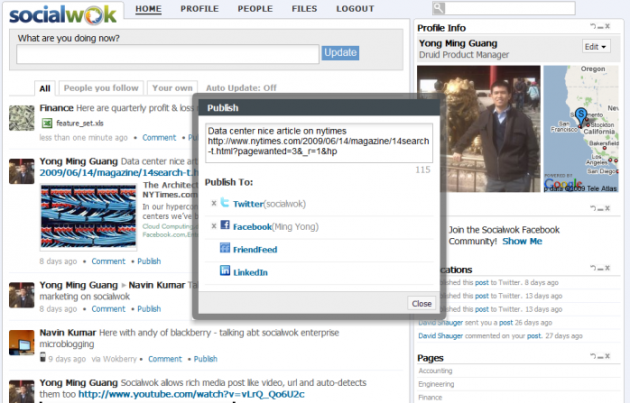Open the youtube.com/watch link
Screen dimensions: 630x403
191,394
